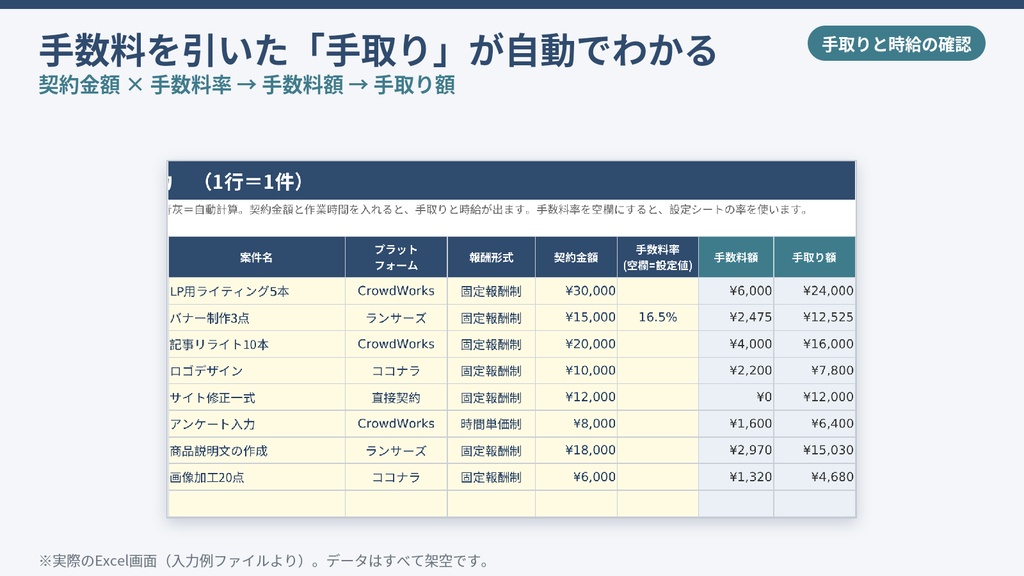Viewport: 1024px width, 576px height.
Task: Click the ¥12,000 take-home amount for サイト修正
Action: 814,398
